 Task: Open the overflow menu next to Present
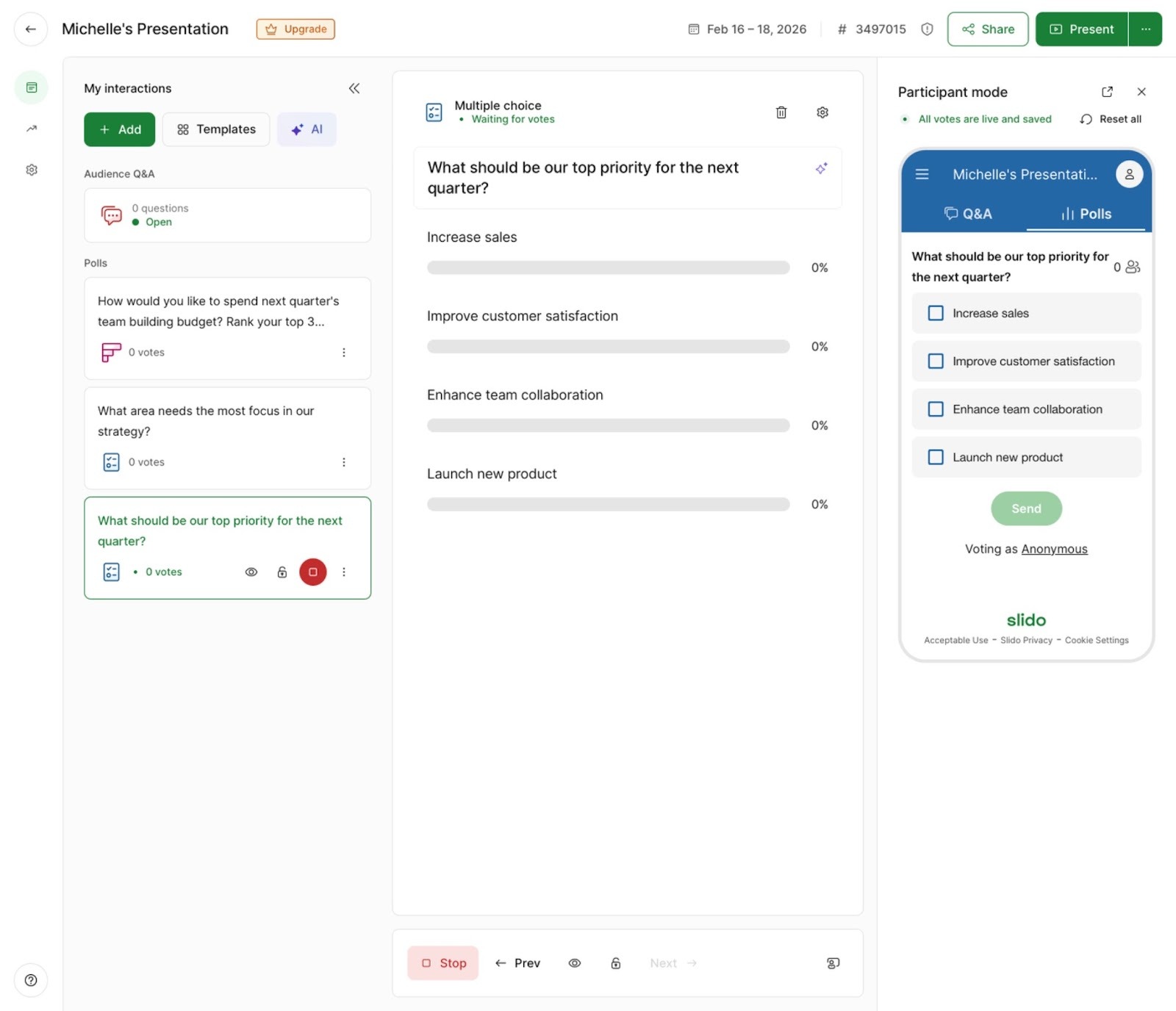(x=1145, y=29)
